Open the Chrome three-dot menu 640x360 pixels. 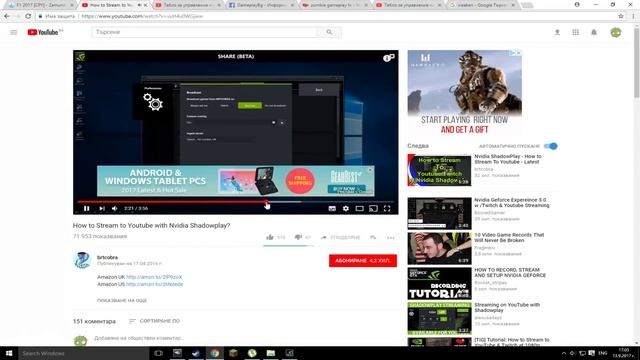point(633,16)
